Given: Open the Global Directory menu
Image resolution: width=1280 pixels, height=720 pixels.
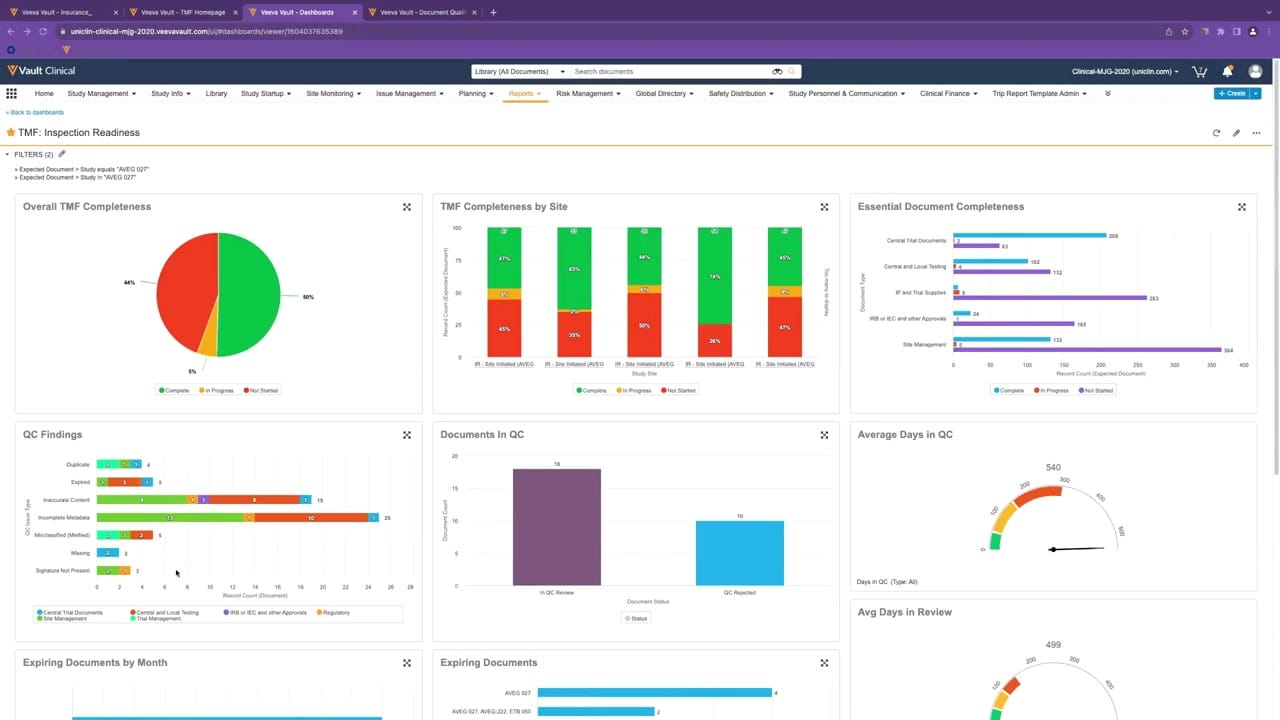Looking at the screenshot, I should (665, 93).
